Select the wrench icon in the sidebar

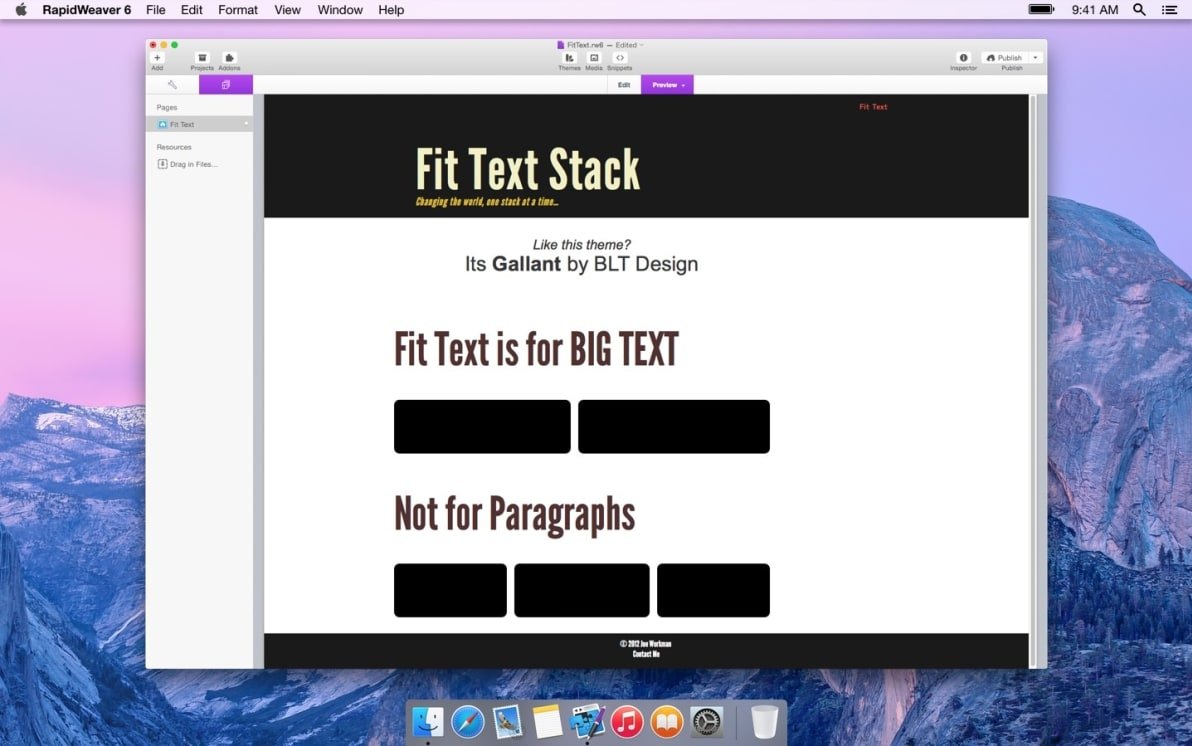click(170, 84)
